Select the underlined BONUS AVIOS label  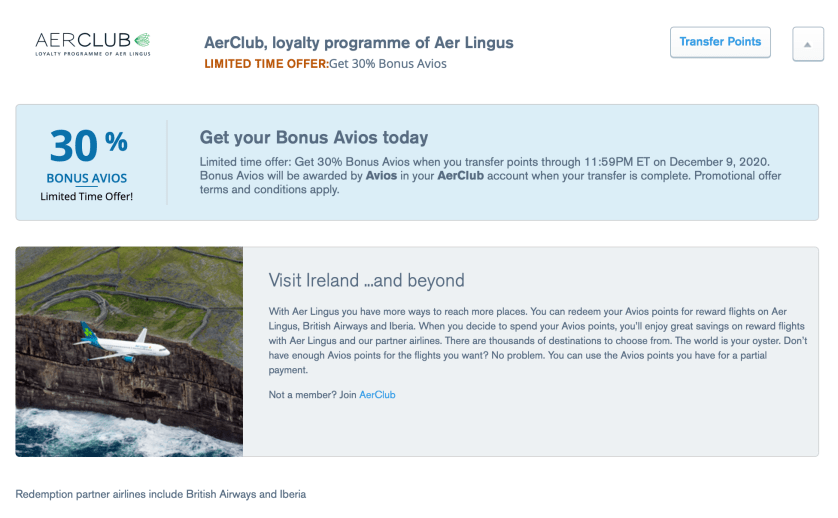[x=87, y=179]
